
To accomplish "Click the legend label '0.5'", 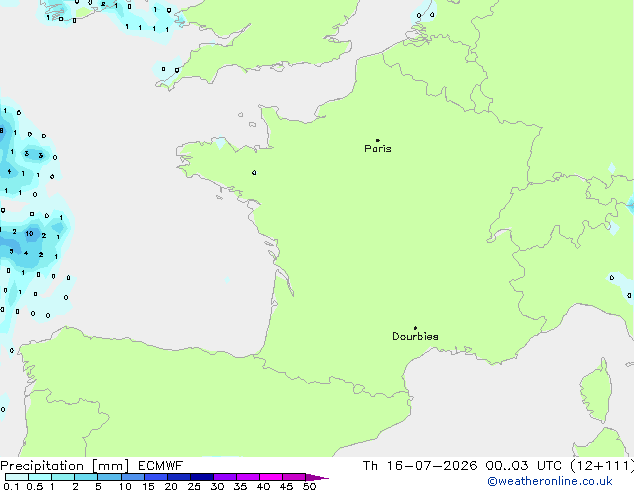I will click(x=35, y=486).
